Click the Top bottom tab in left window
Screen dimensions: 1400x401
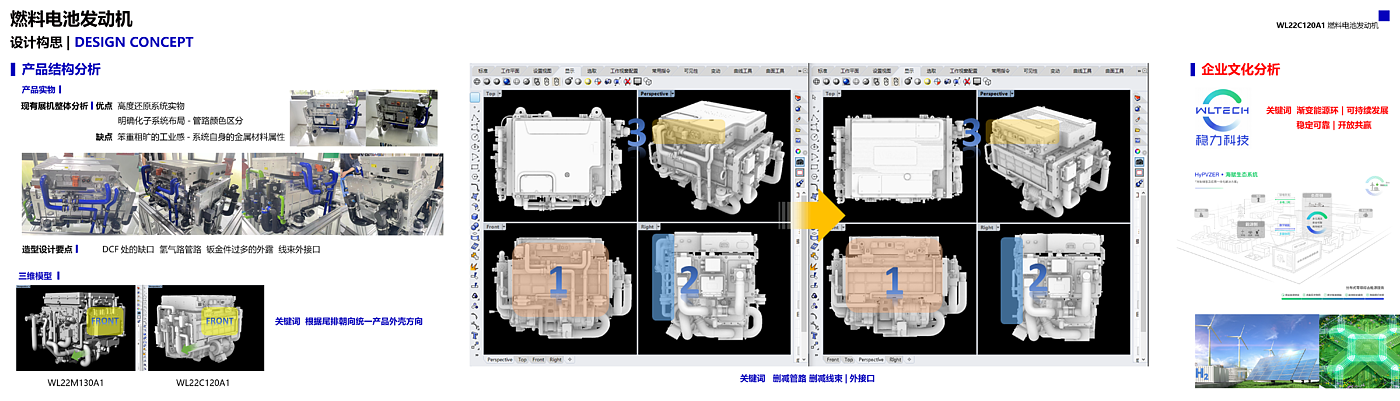point(522,359)
